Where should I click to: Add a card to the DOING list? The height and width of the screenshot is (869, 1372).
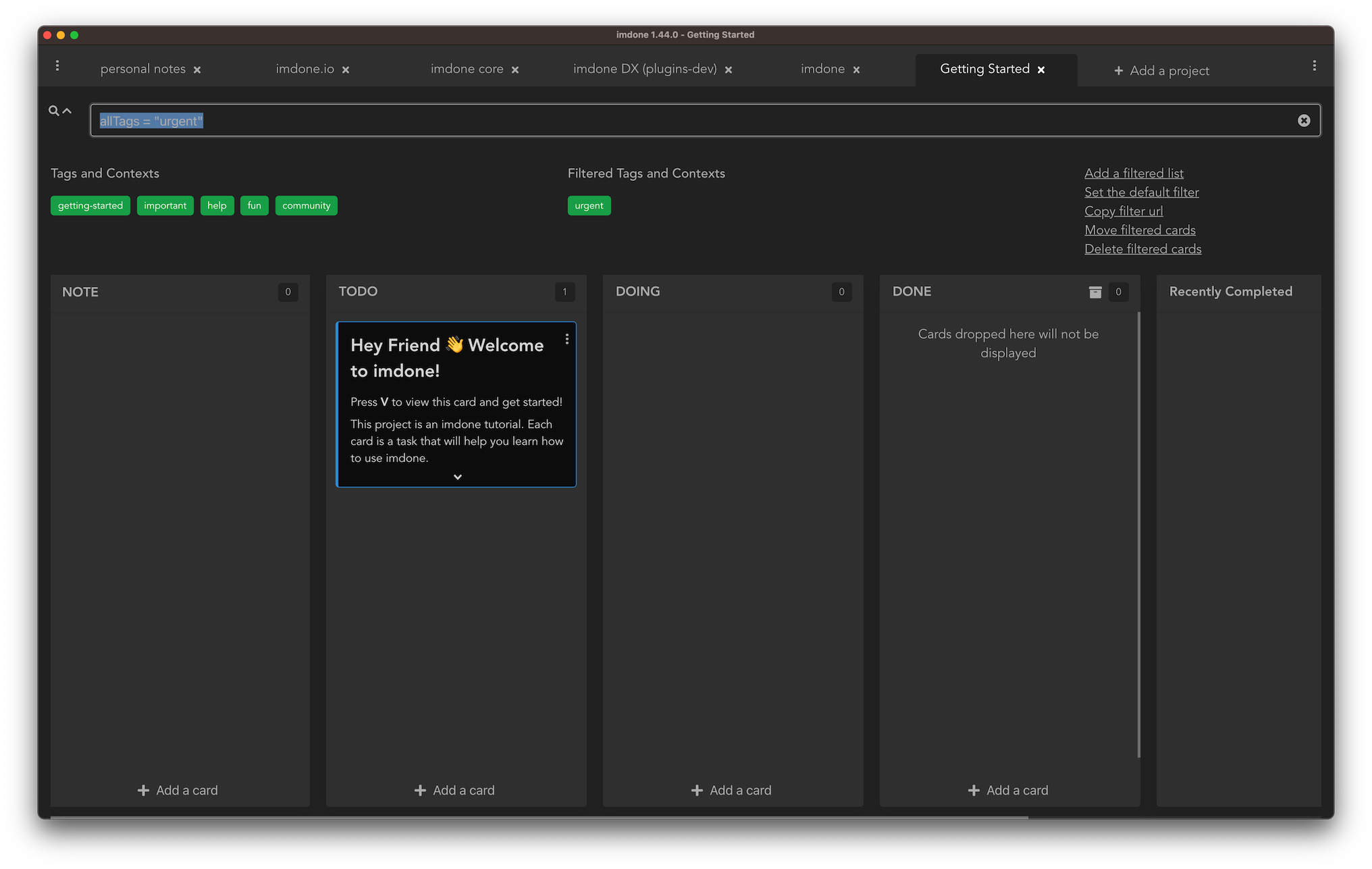[x=731, y=790]
